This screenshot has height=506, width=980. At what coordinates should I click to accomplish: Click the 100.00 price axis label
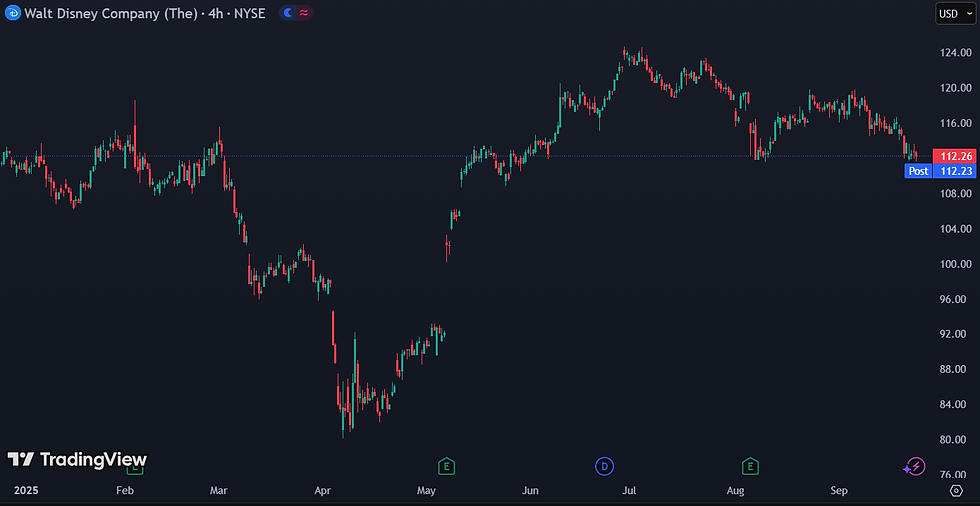click(x=956, y=264)
